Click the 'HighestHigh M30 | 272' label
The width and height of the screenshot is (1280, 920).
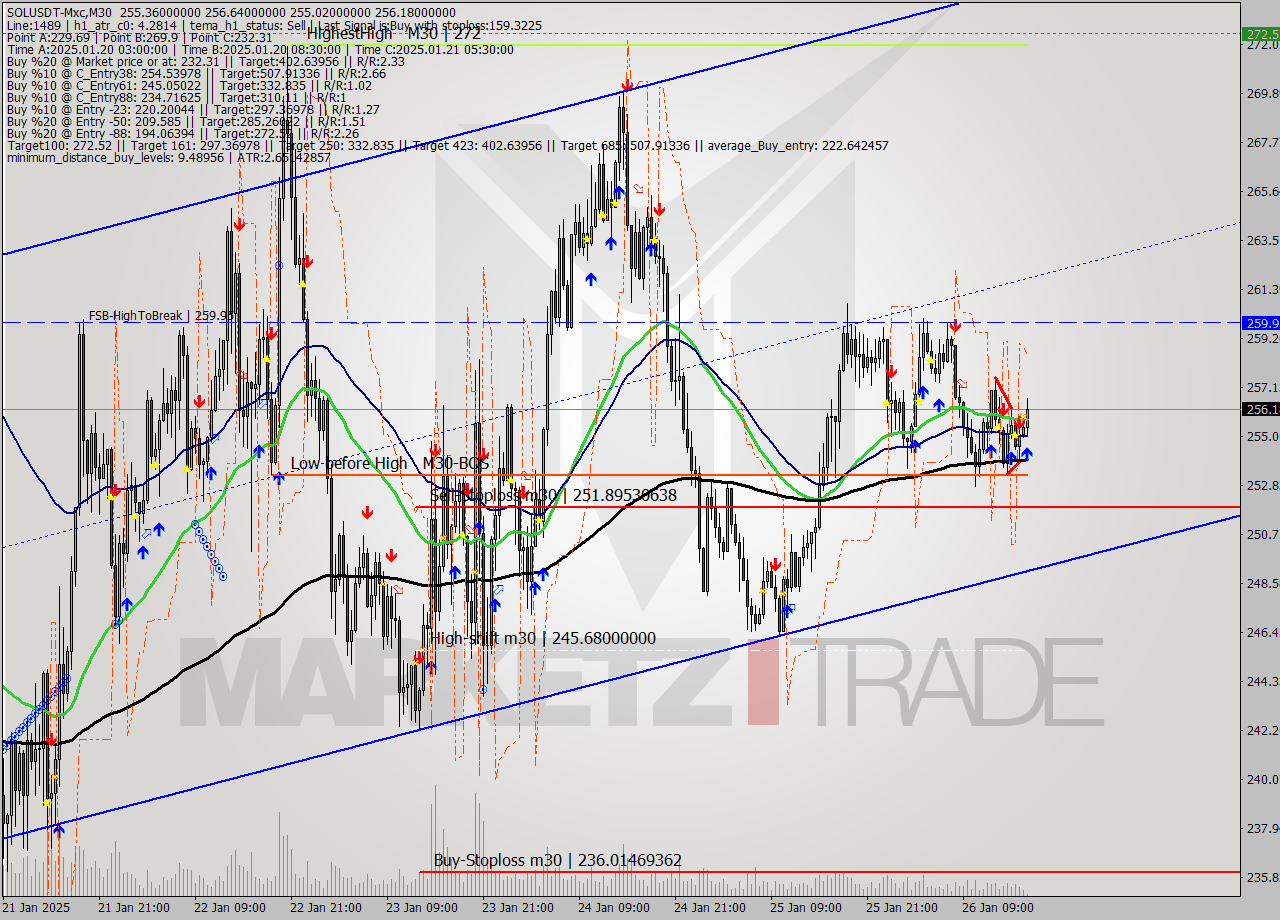[x=394, y=33]
